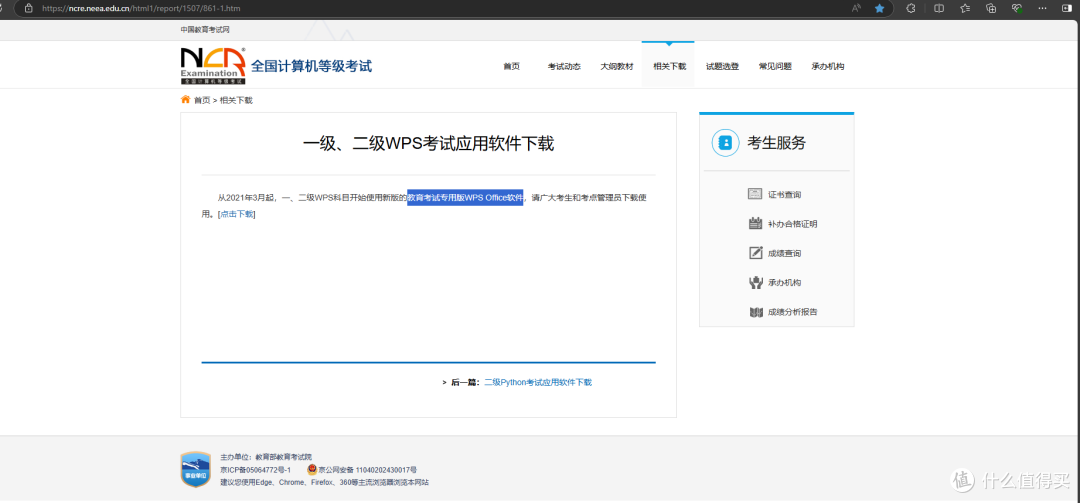Click the police badge icon by 京公网安备
This screenshot has width=1080, height=503.
(x=311, y=469)
